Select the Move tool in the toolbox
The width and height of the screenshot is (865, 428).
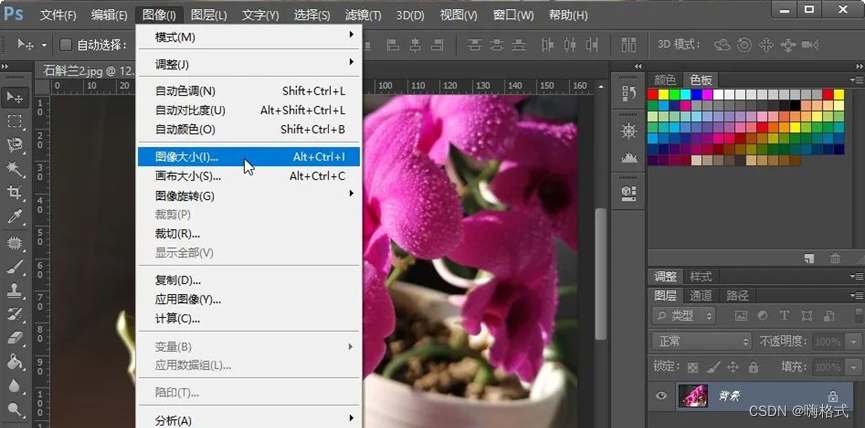15,98
